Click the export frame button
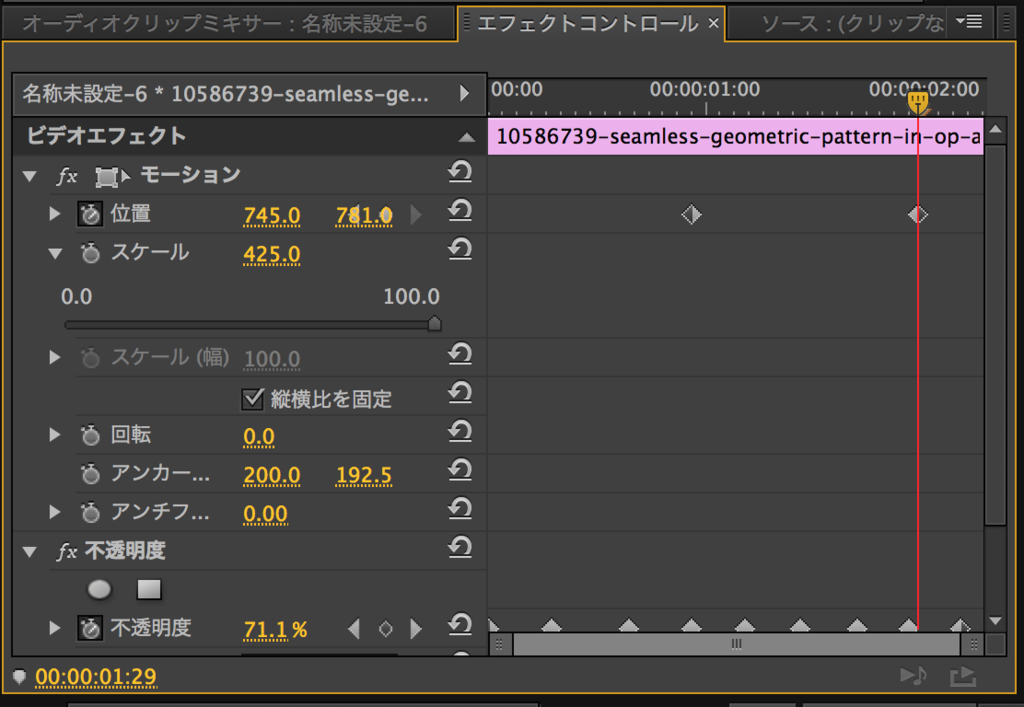 (963, 676)
